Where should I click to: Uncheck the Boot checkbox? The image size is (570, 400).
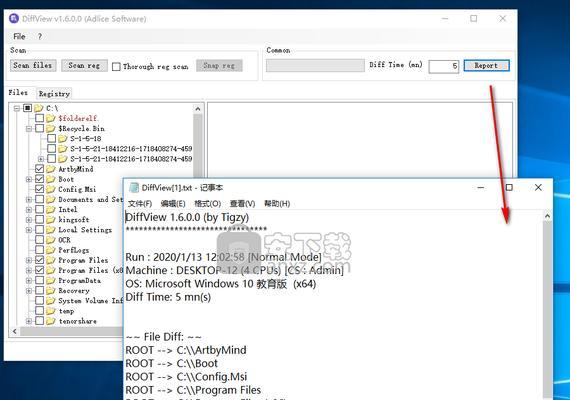point(40,179)
